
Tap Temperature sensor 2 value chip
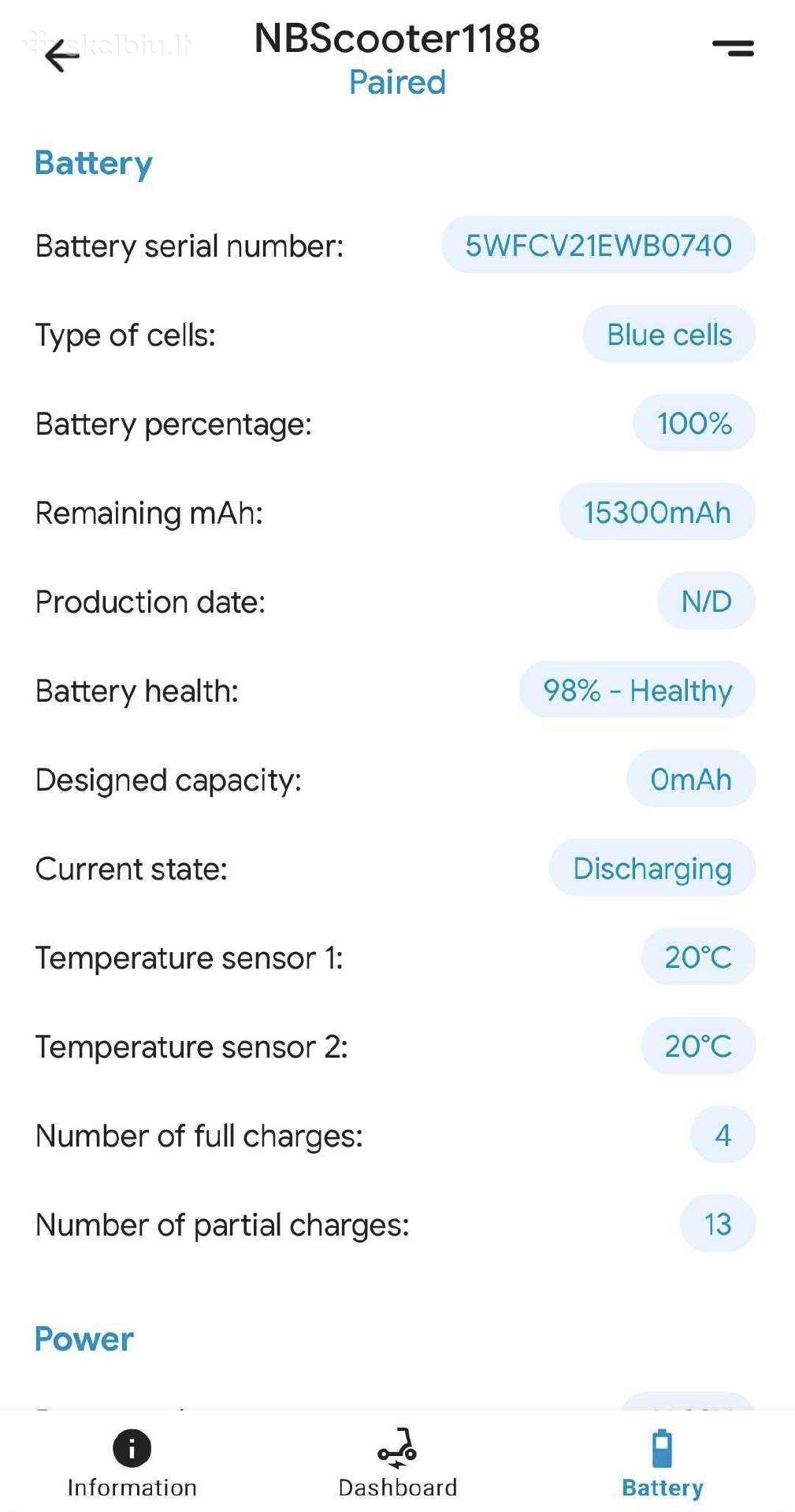click(x=698, y=1046)
